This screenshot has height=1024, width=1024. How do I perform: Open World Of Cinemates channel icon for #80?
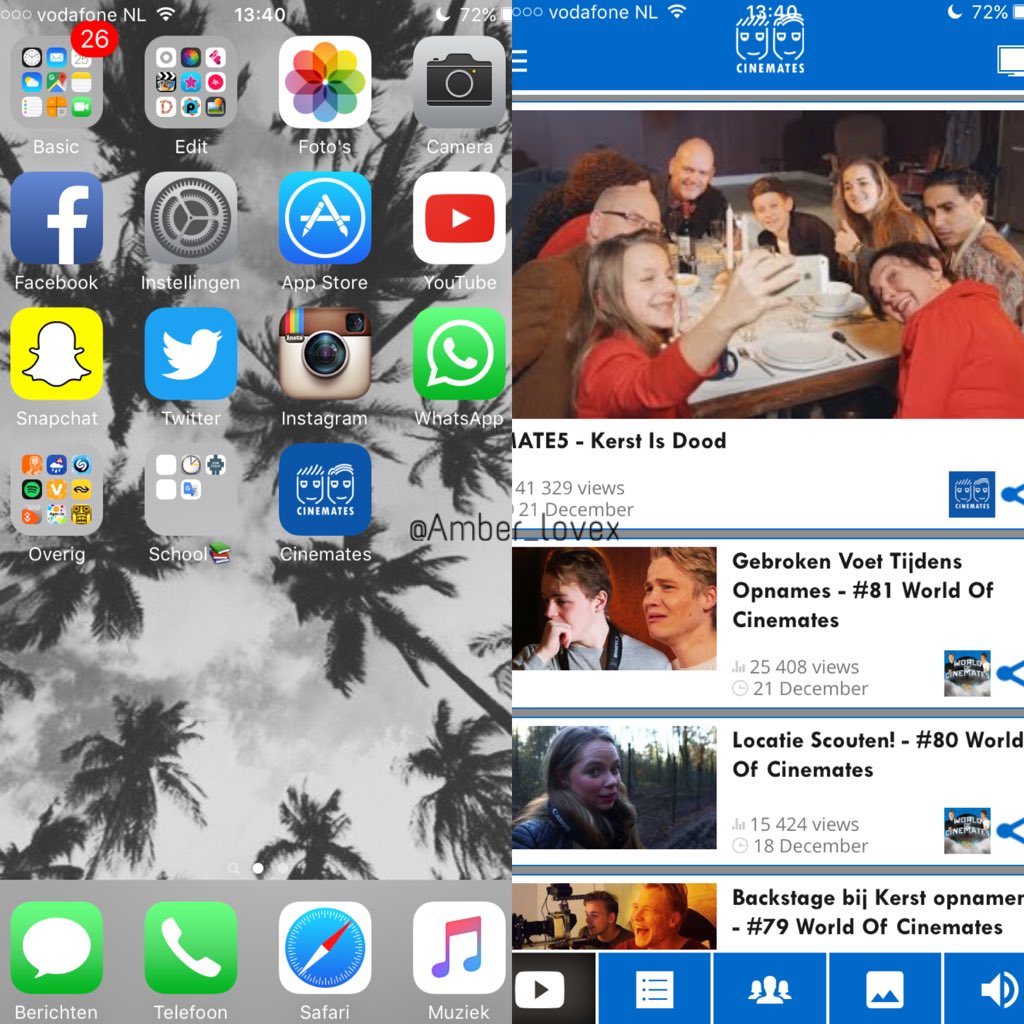tap(967, 831)
